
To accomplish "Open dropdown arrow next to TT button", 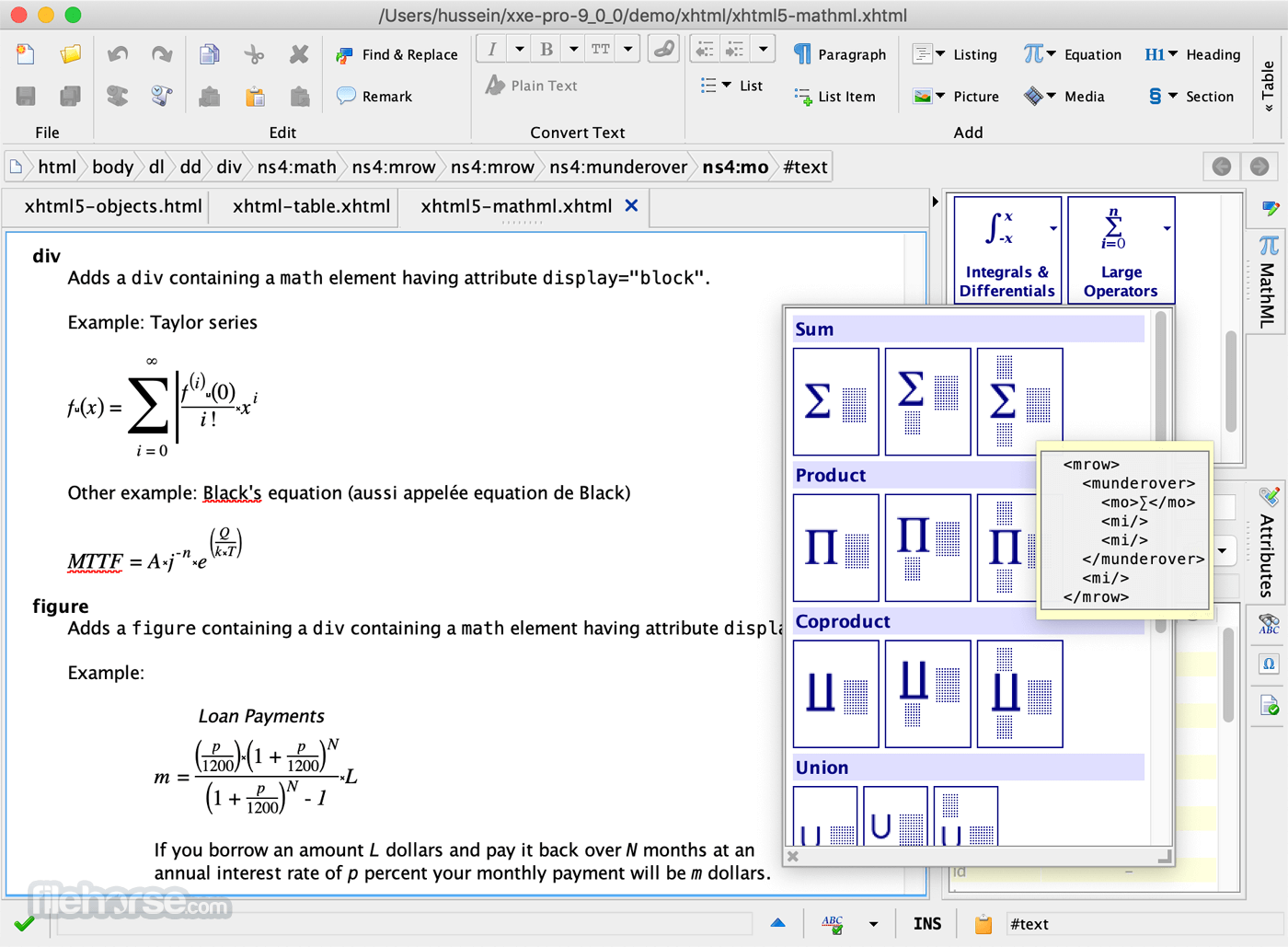I will (627, 49).
